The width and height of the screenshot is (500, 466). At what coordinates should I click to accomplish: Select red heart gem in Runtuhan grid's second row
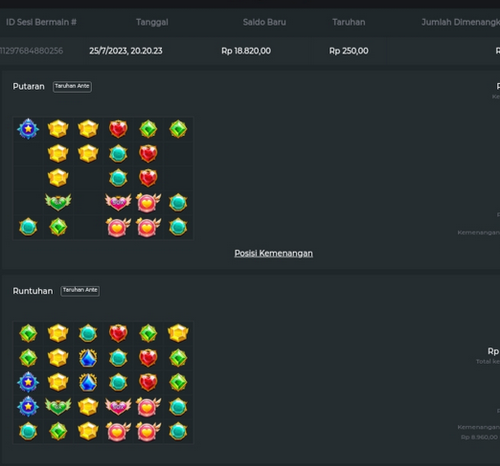pos(148,358)
